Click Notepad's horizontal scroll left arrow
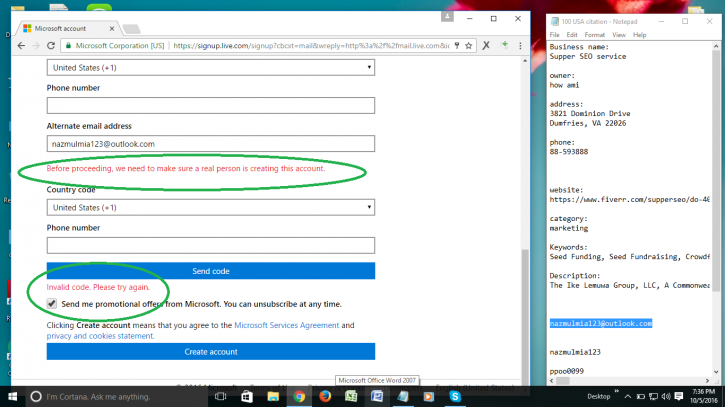Viewport: 725px width, 407px height. [x=551, y=381]
